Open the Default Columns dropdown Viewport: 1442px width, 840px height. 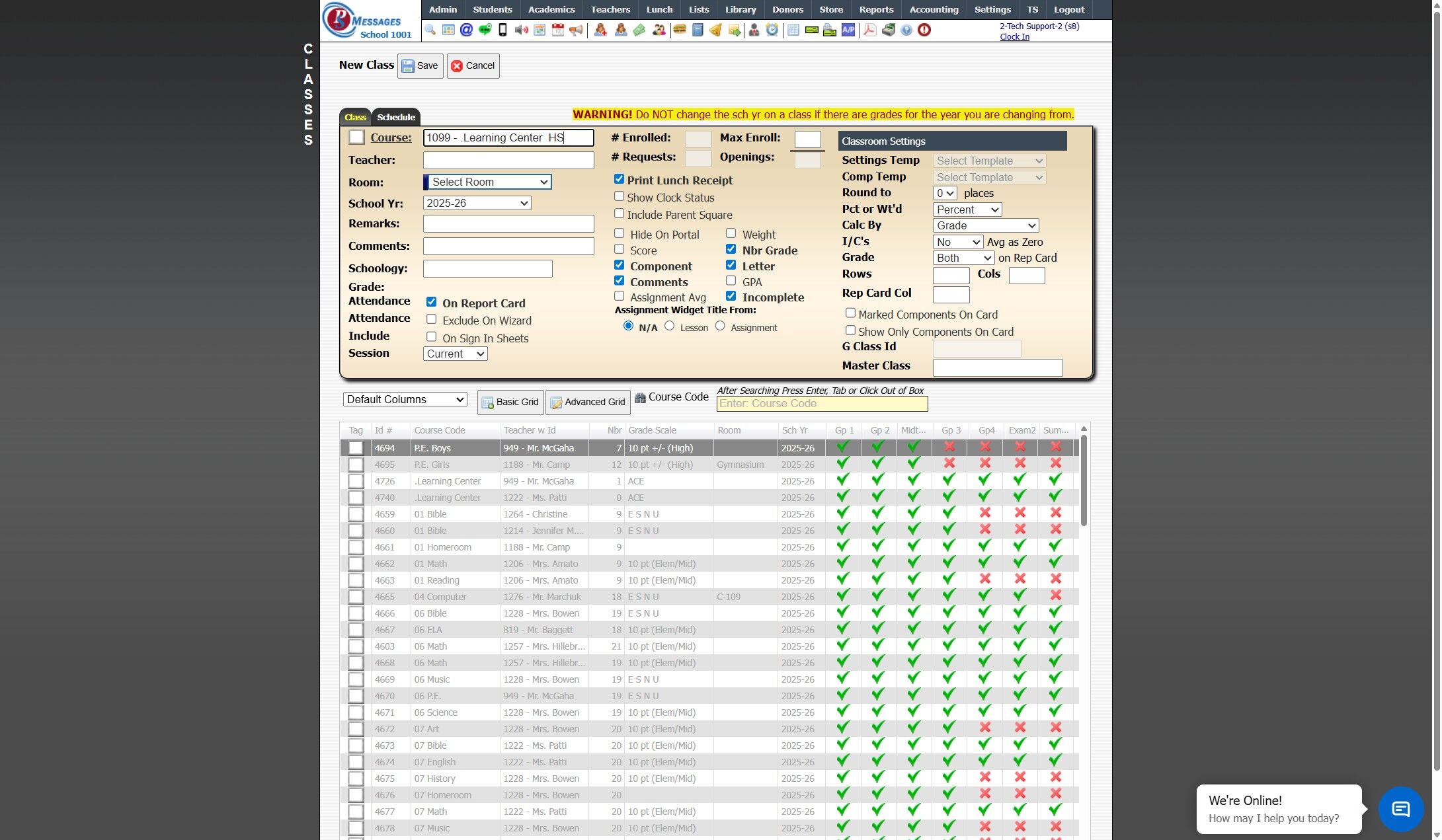[x=405, y=399]
